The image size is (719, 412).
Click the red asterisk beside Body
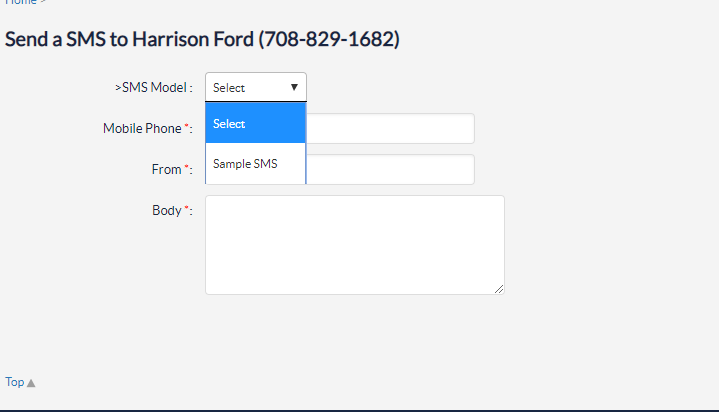click(187, 208)
